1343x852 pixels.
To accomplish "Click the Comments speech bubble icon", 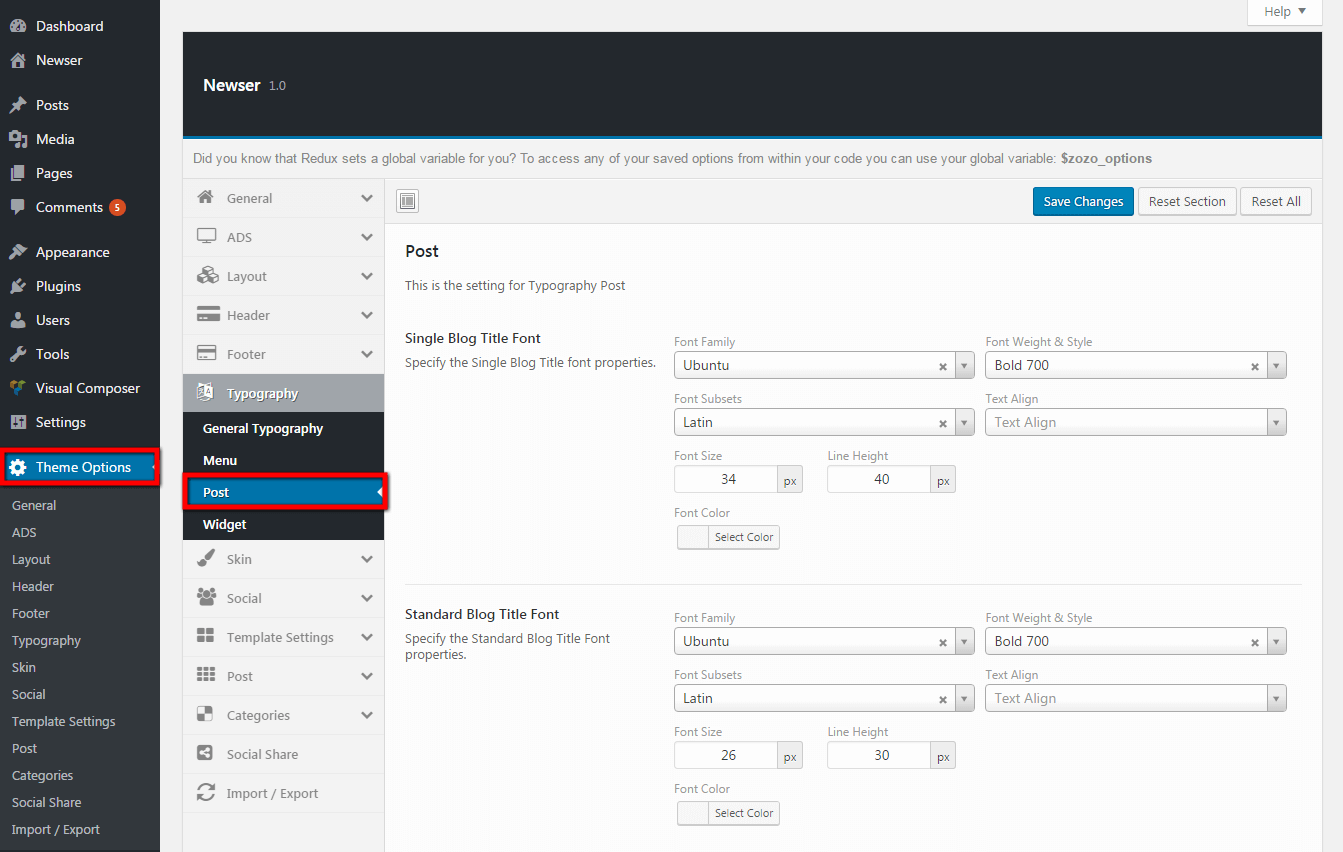I will [18, 207].
